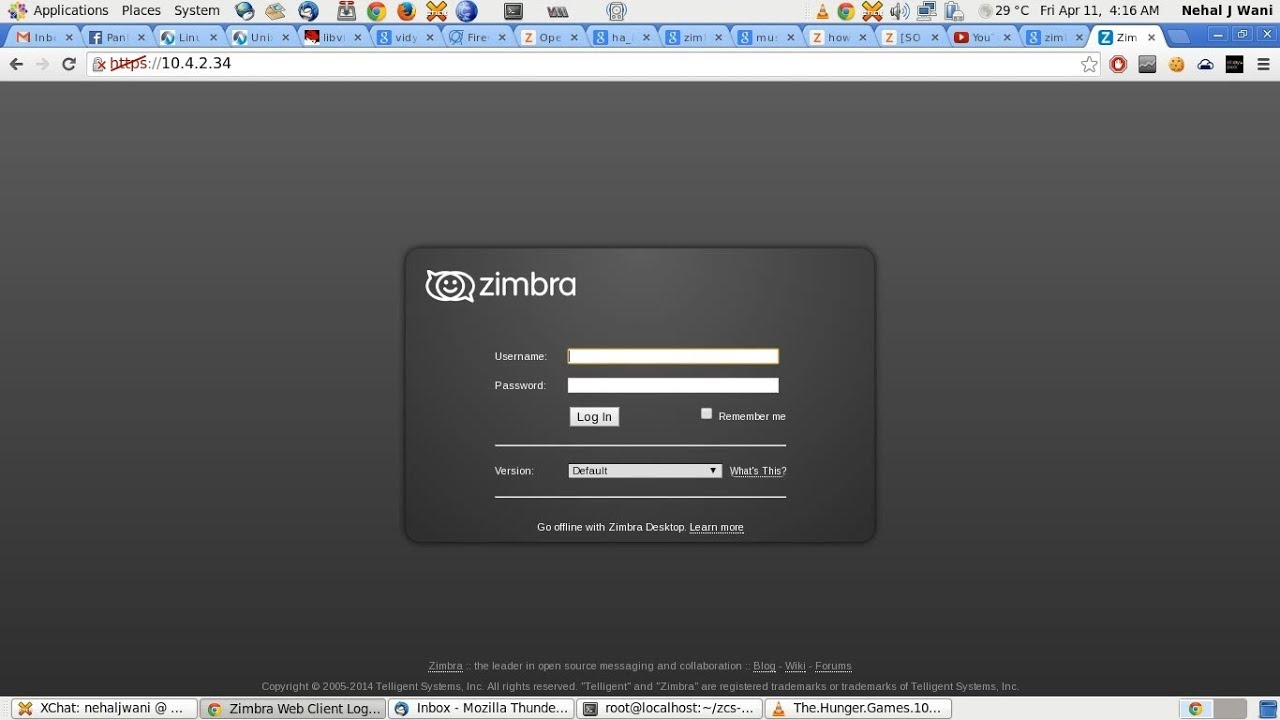The width and height of the screenshot is (1280, 720).
Task: Open the Learn more link
Action: pyautogui.click(x=716, y=528)
